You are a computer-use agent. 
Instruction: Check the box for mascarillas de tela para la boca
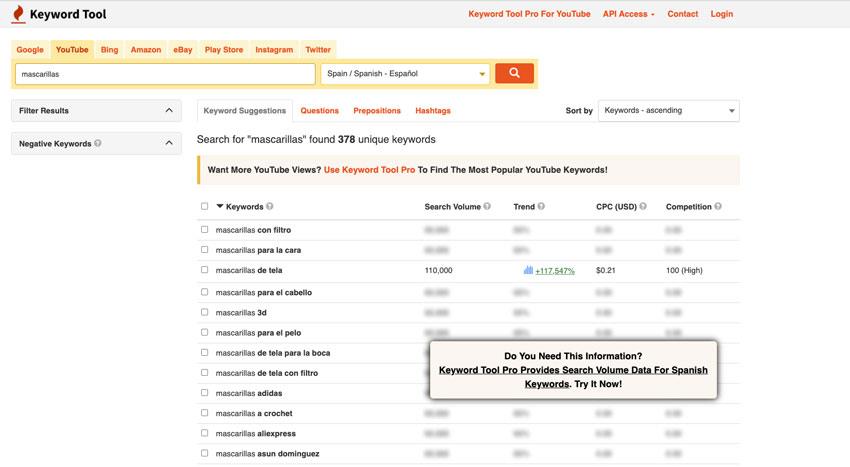204,352
